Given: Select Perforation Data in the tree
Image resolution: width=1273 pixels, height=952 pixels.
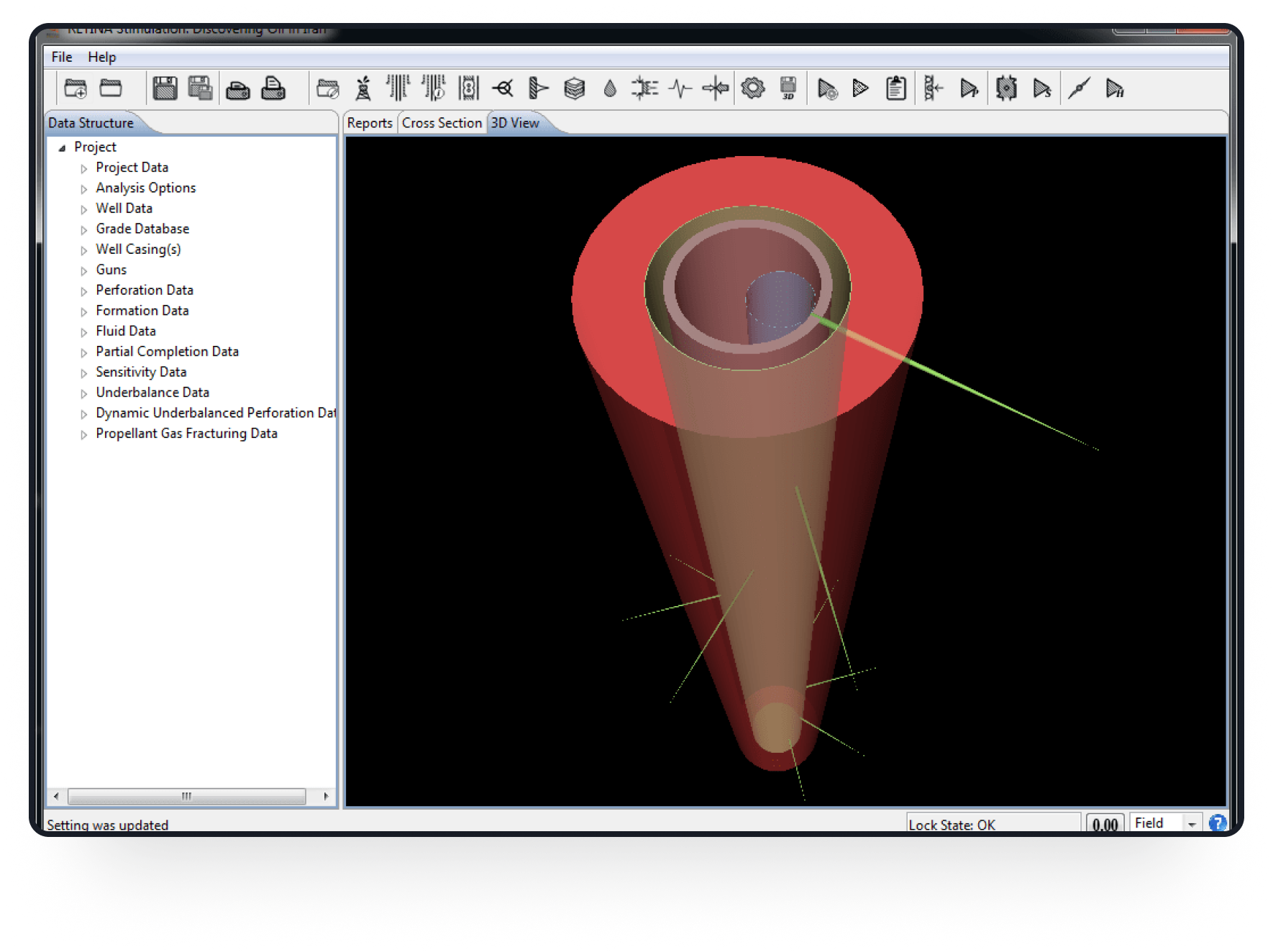Looking at the screenshot, I should (x=145, y=290).
